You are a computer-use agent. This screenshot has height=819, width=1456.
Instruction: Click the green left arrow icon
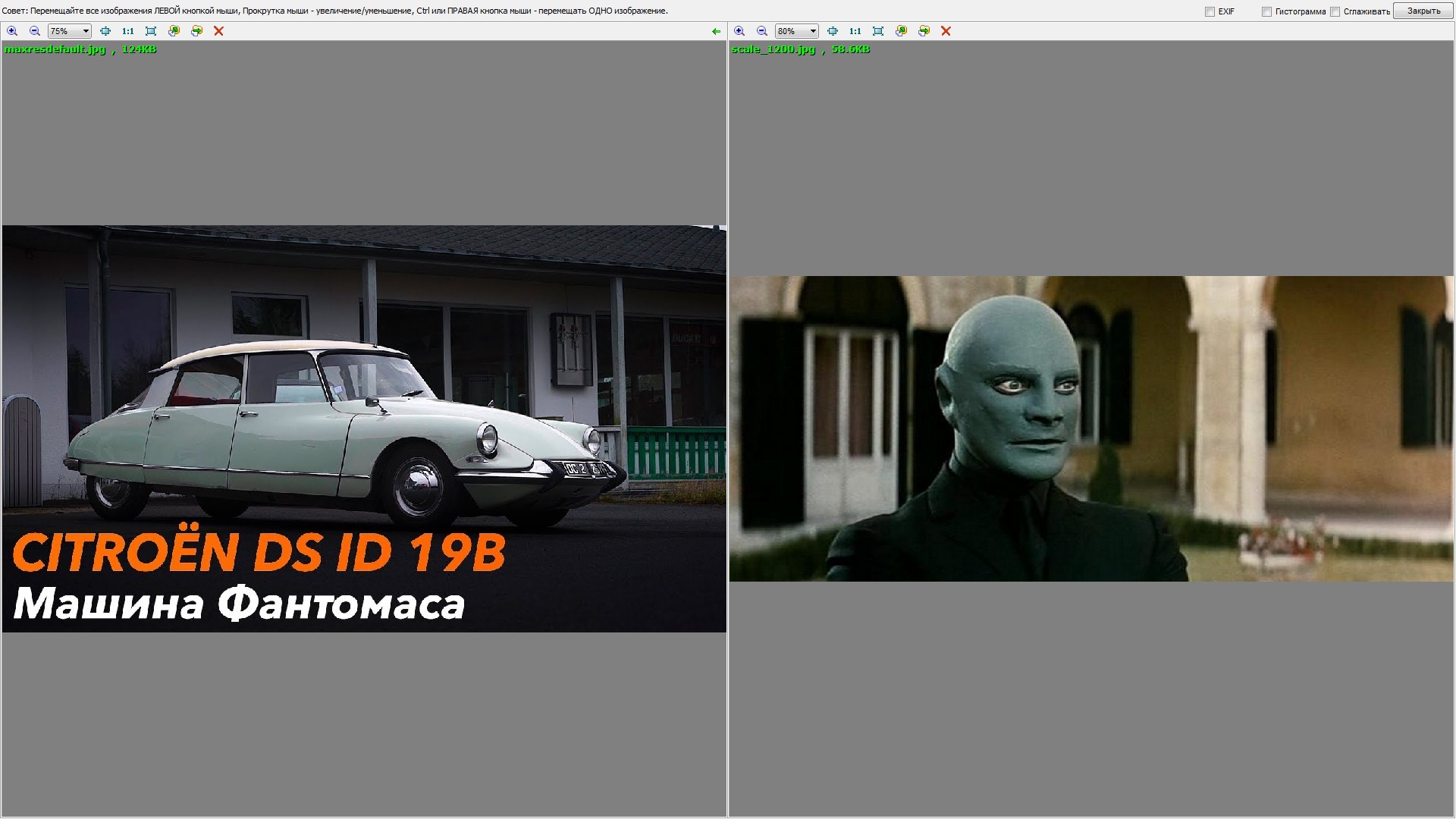pos(716,31)
